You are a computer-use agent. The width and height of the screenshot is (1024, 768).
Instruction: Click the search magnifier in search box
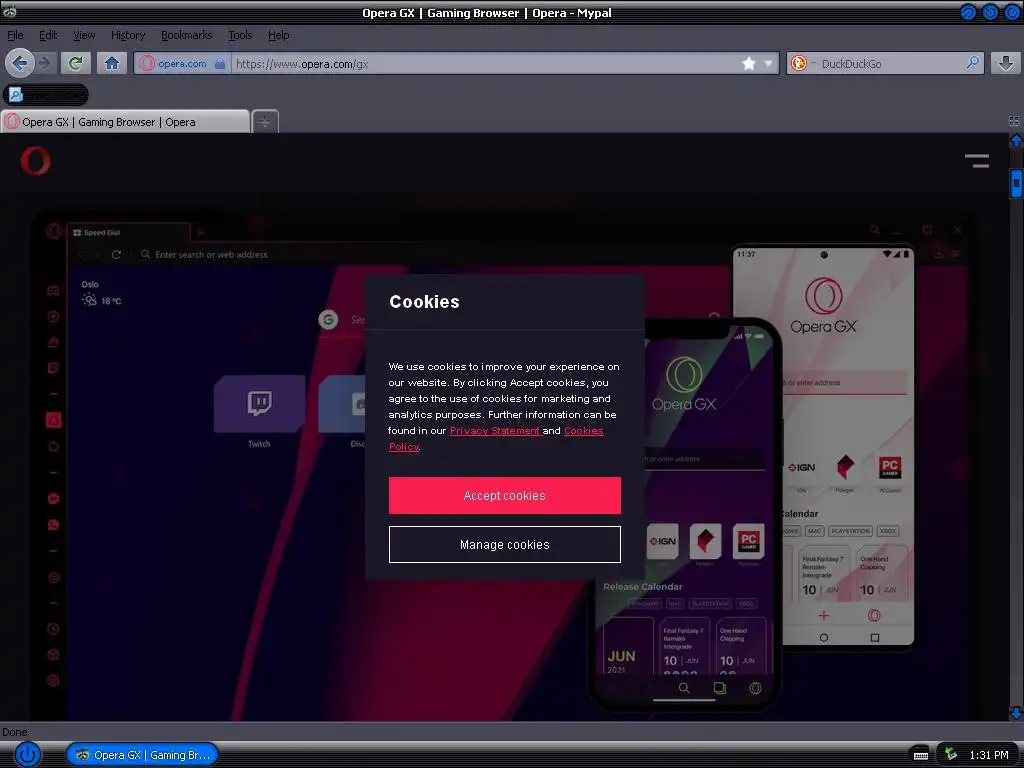tap(972, 63)
